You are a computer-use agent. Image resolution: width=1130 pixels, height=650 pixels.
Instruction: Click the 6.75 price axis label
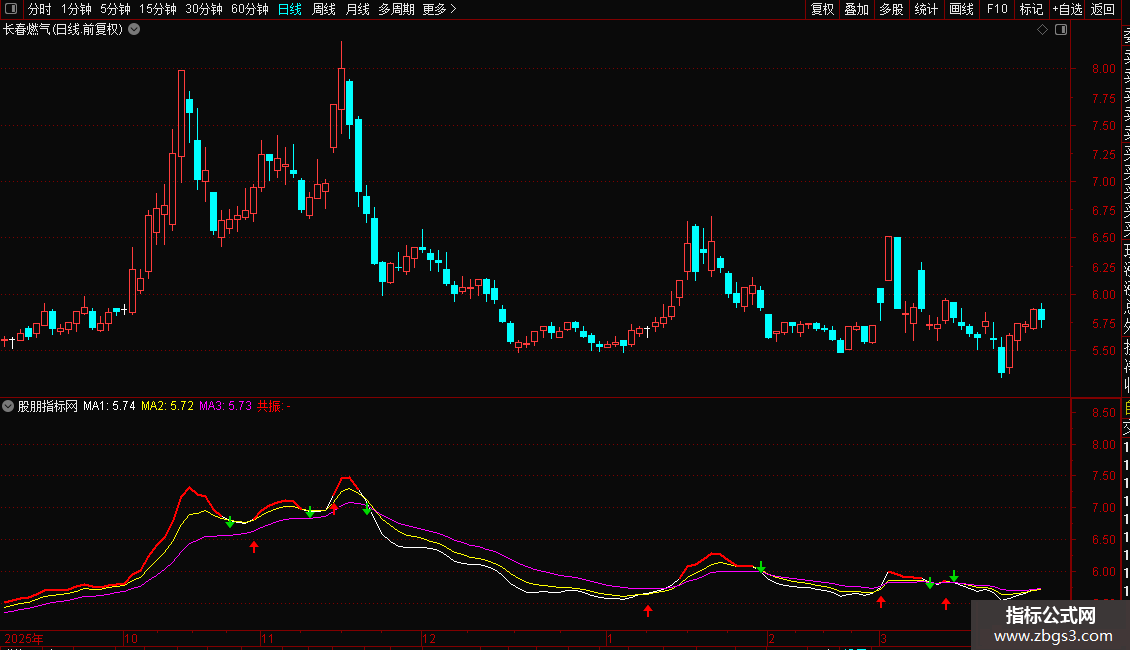1103,210
